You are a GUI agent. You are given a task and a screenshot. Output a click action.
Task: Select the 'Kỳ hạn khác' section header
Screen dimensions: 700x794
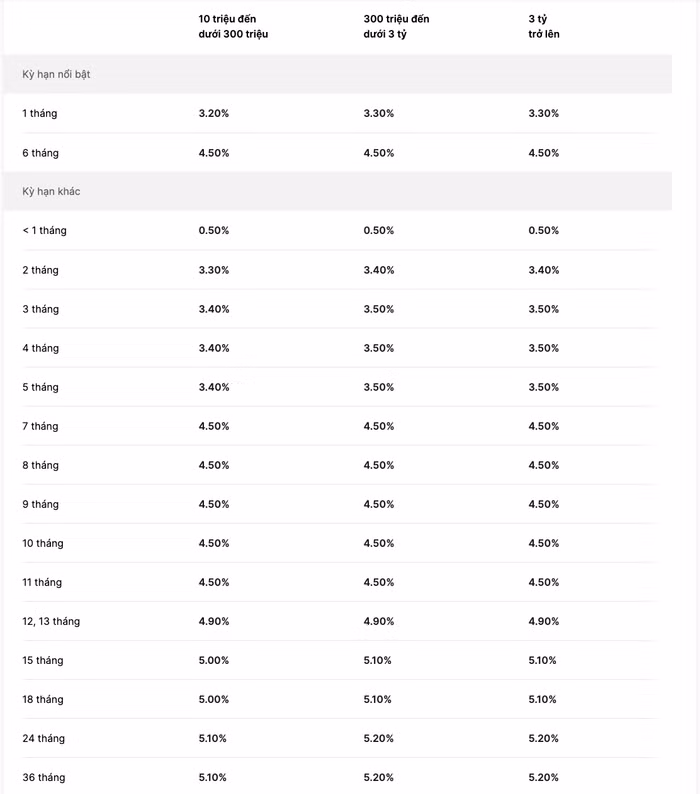coord(51,191)
